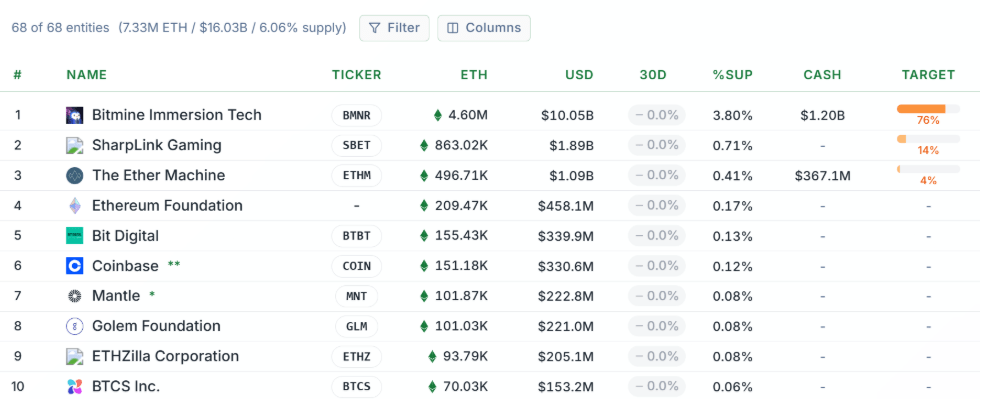Sort by the %SUP column header

[732, 75]
